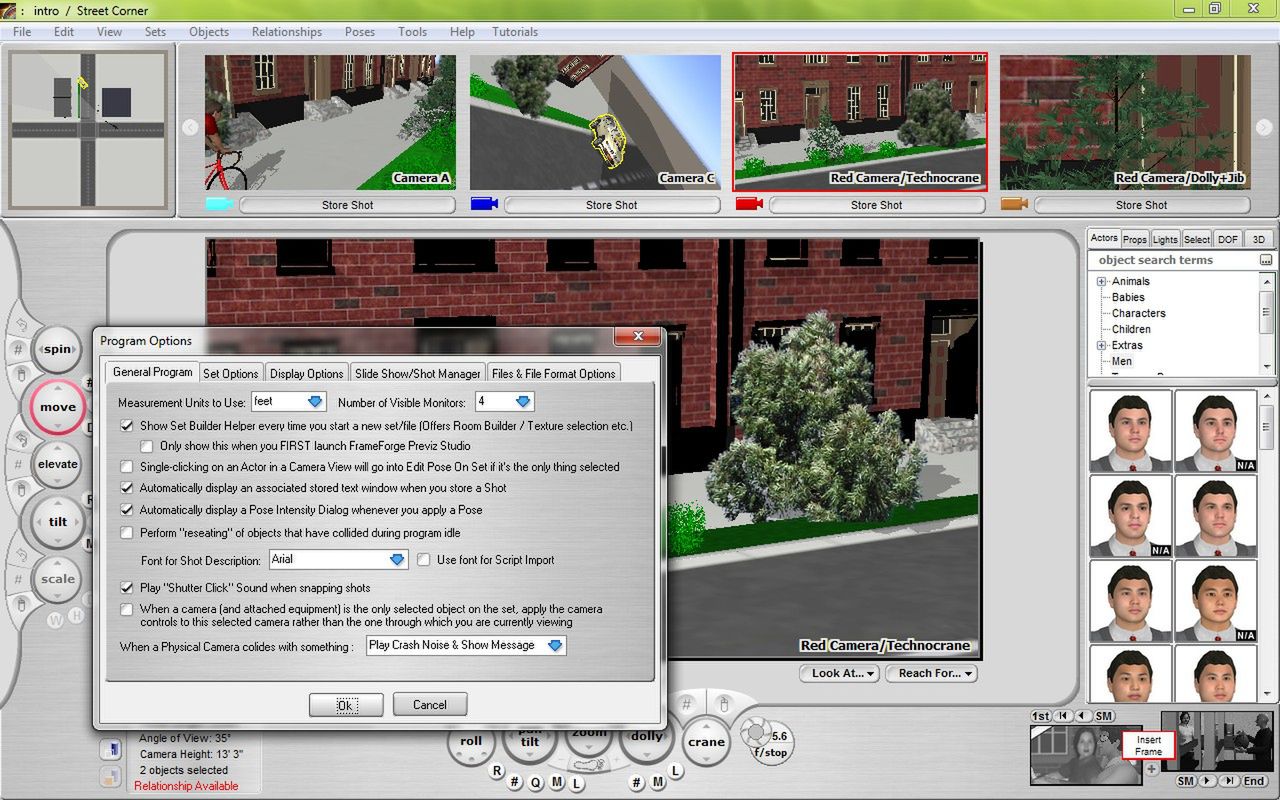Click Ok in Program Options dialog

tap(346, 705)
